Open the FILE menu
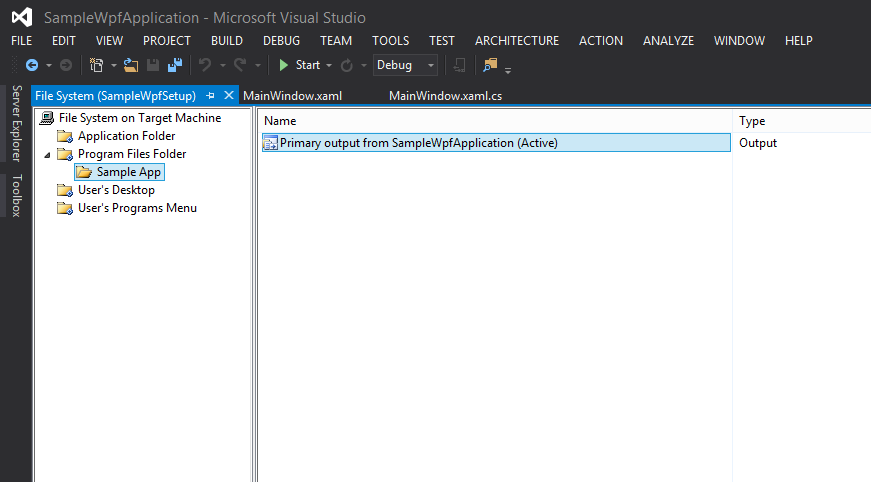871x482 pixels. [22, 41]
